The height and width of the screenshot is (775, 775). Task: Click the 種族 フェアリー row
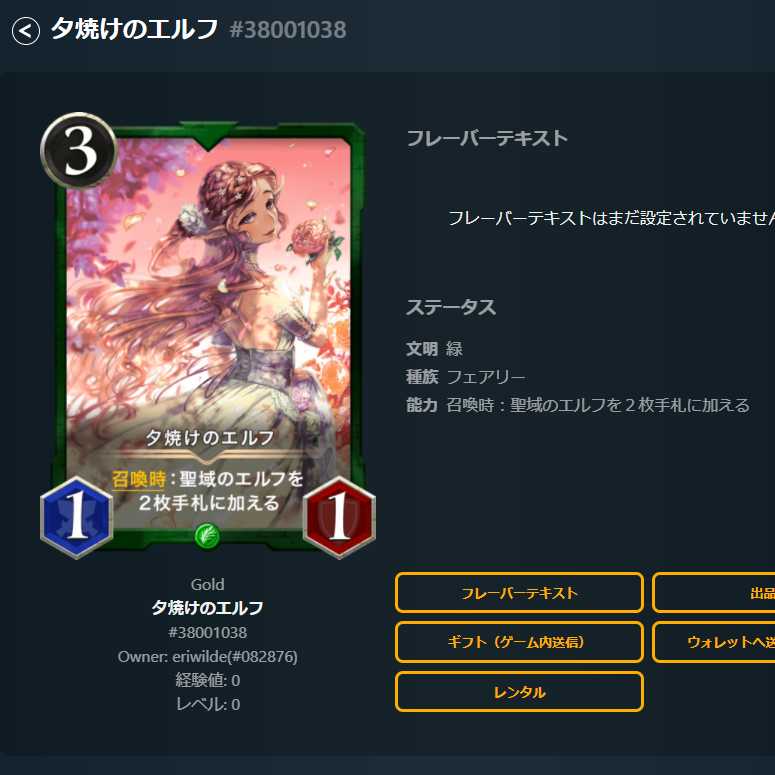click(466, 377)
